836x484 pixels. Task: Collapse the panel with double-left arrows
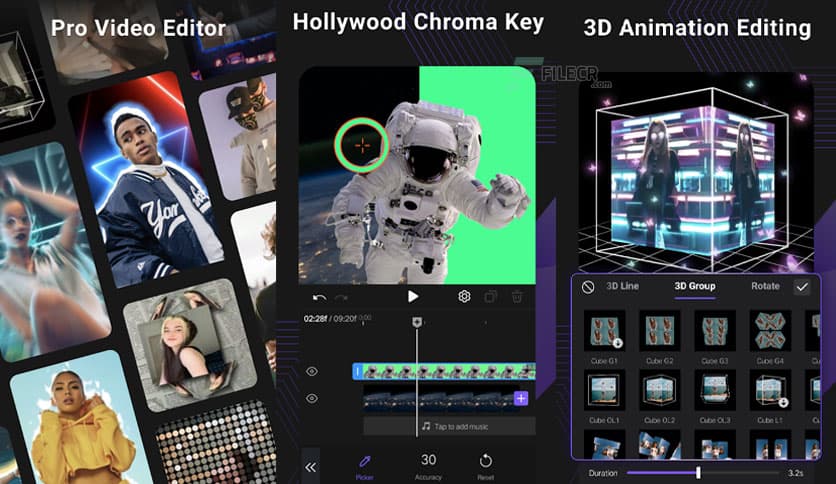pyautogui.click(x=310, y=467)
